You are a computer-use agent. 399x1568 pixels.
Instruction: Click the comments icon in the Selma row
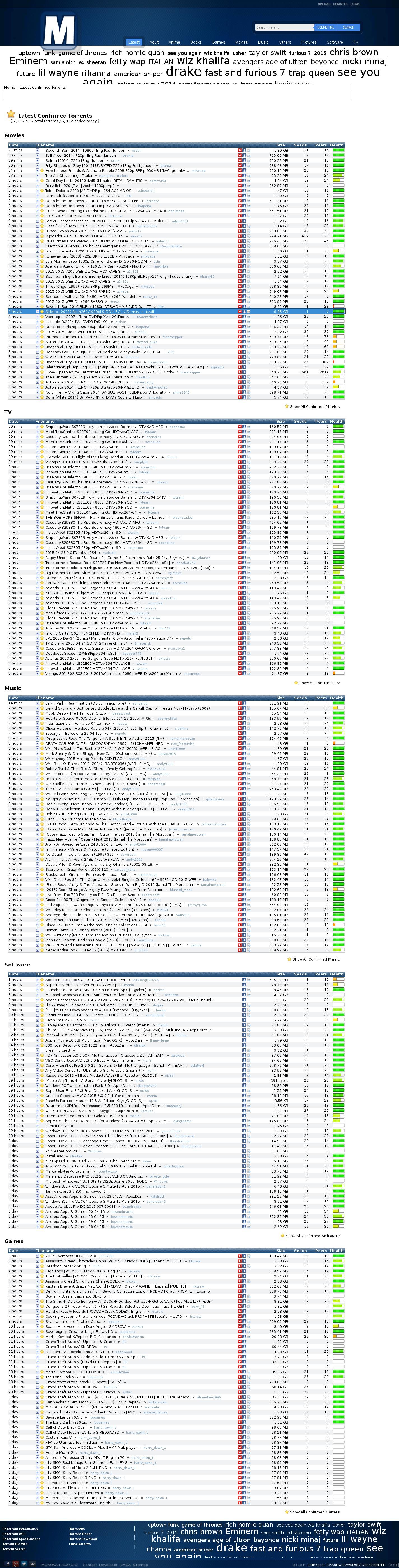coord(249,161)
